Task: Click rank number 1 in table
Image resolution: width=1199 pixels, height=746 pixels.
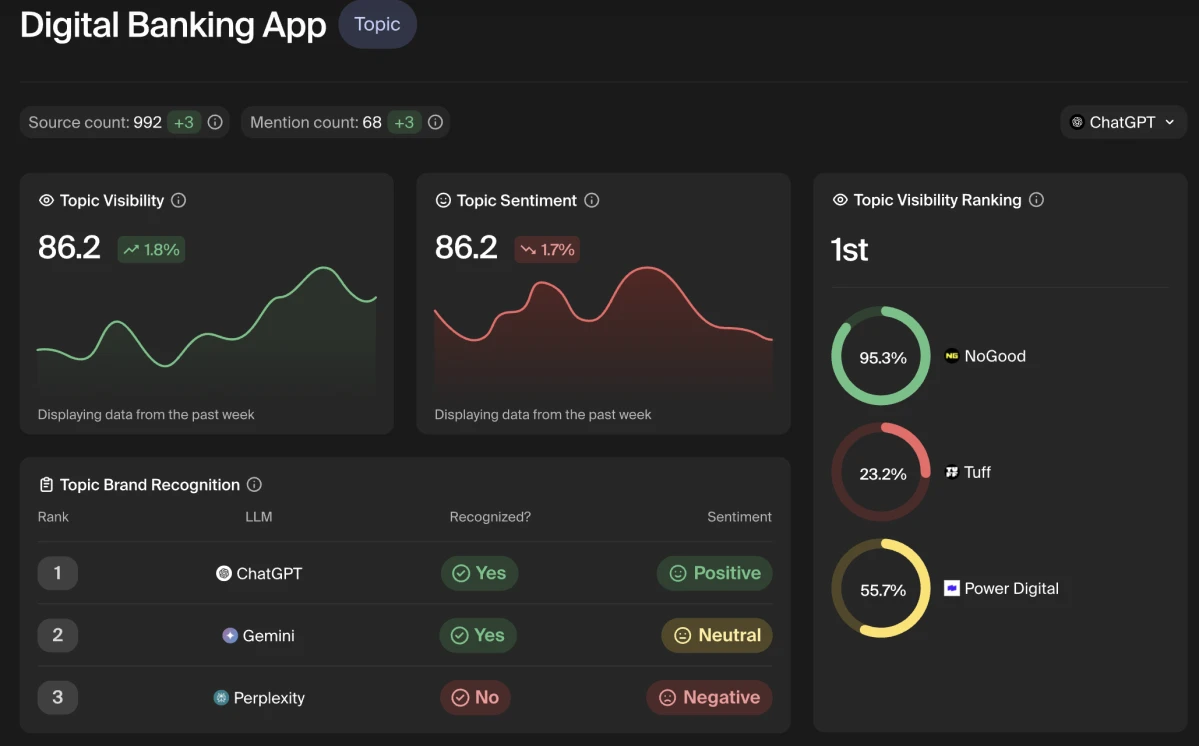Action: [x=57, y=573]
